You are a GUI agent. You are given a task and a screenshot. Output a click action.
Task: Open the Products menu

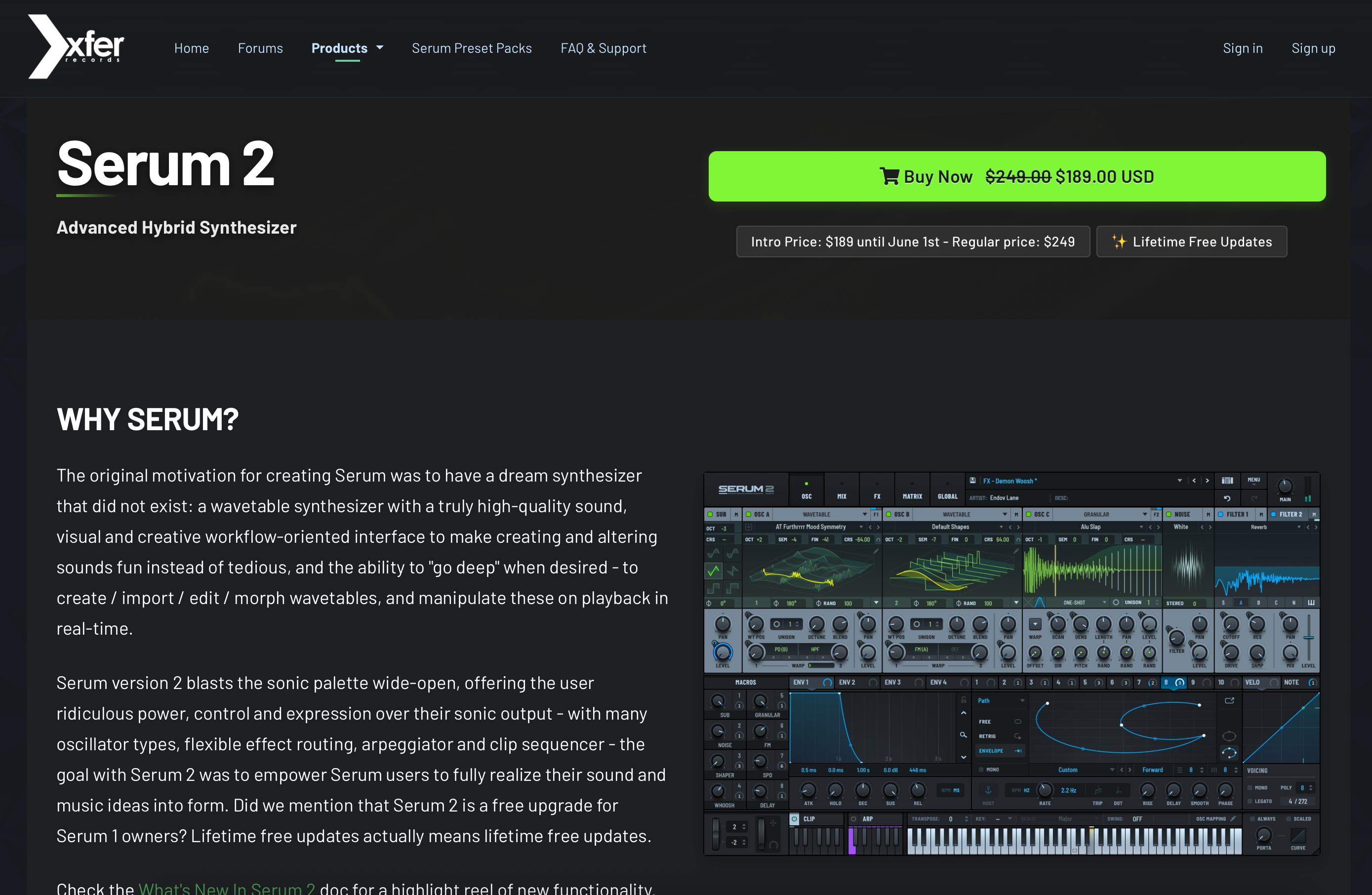339,48
